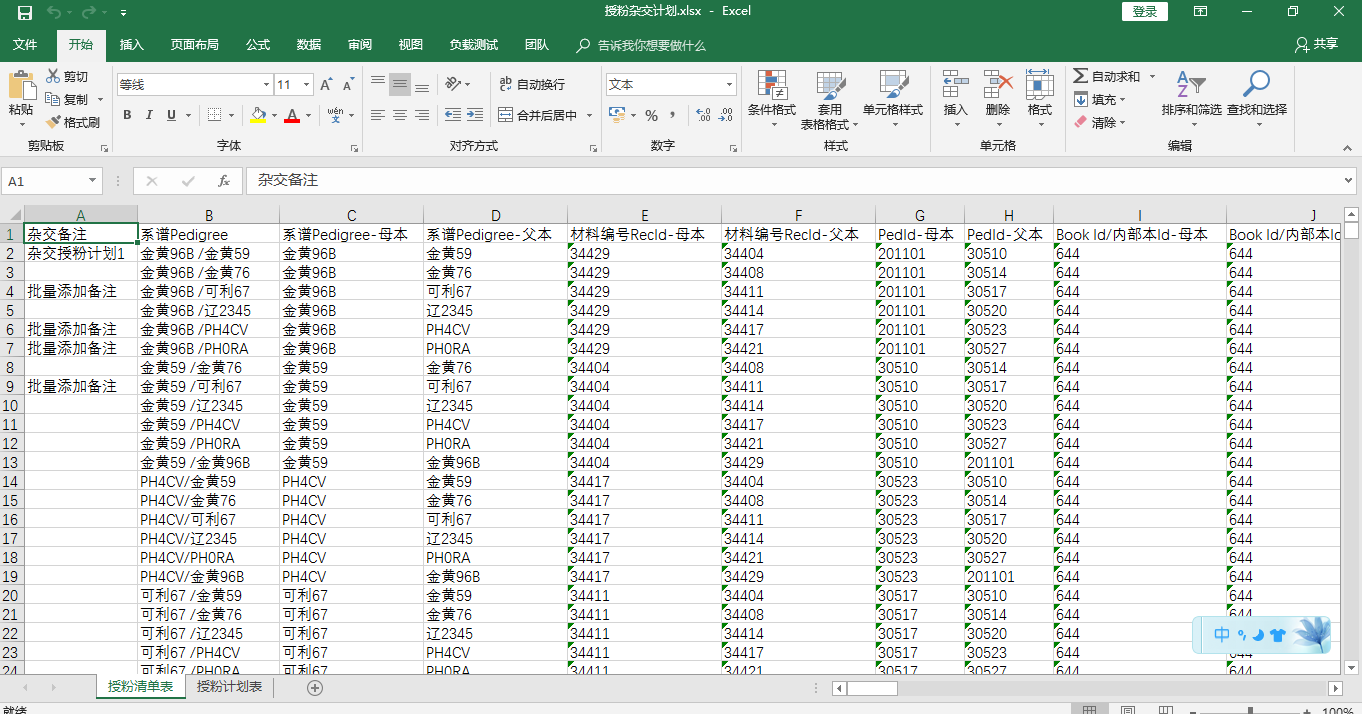Toggle Underline formatting

coord(172,115)
